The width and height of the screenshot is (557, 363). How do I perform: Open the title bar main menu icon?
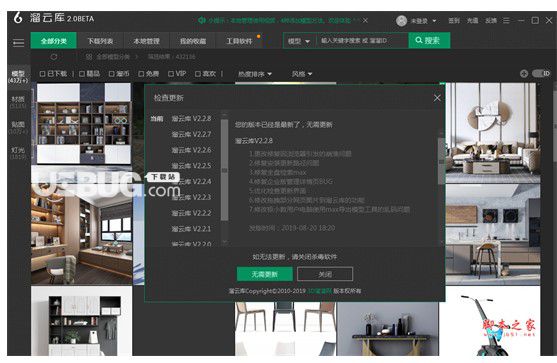[506, 21]
